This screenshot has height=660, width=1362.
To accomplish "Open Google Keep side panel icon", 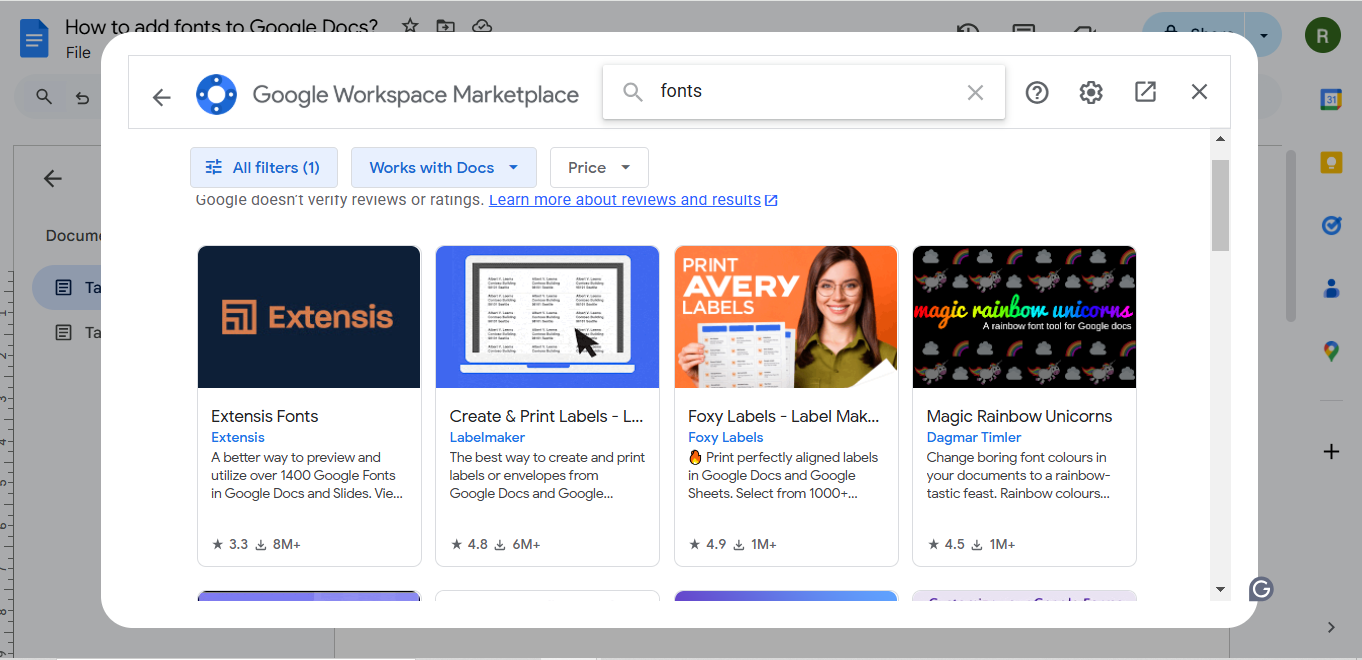I will [x=1331, y=163].
